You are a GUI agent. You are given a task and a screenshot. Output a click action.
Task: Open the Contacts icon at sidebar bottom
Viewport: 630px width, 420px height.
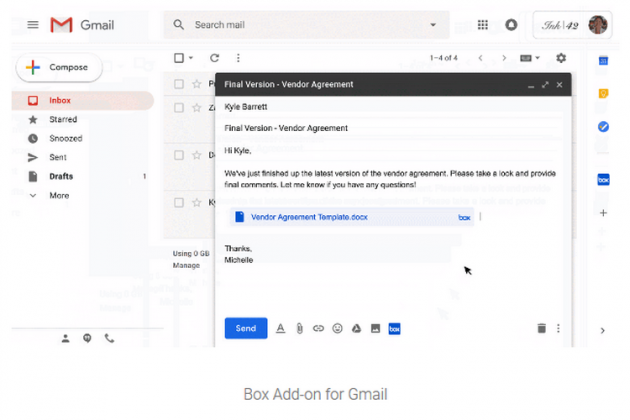tap(65, 338)
